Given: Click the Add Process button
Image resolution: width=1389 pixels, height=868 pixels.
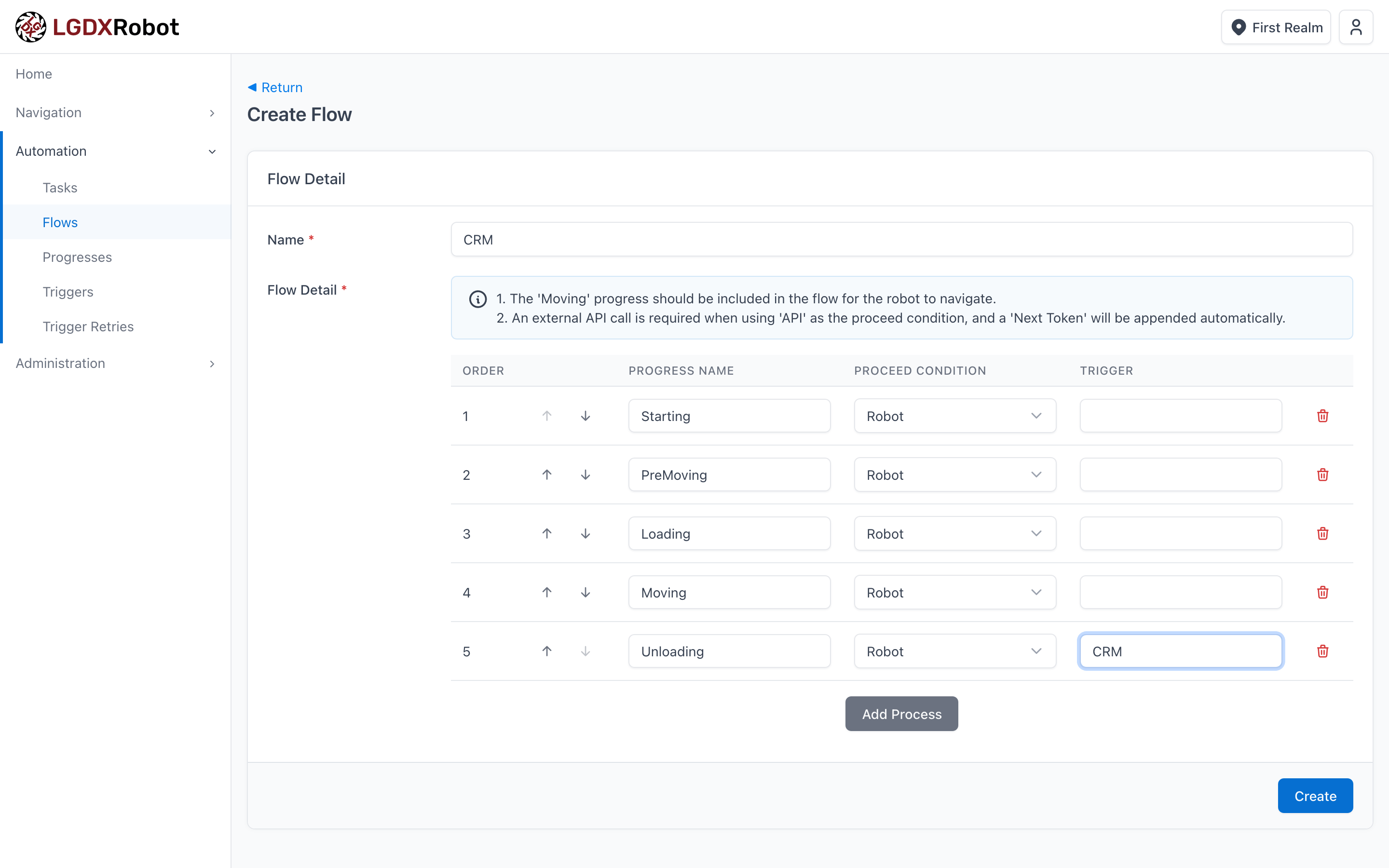Looking at the screenshot, I should tap(901, 714).
